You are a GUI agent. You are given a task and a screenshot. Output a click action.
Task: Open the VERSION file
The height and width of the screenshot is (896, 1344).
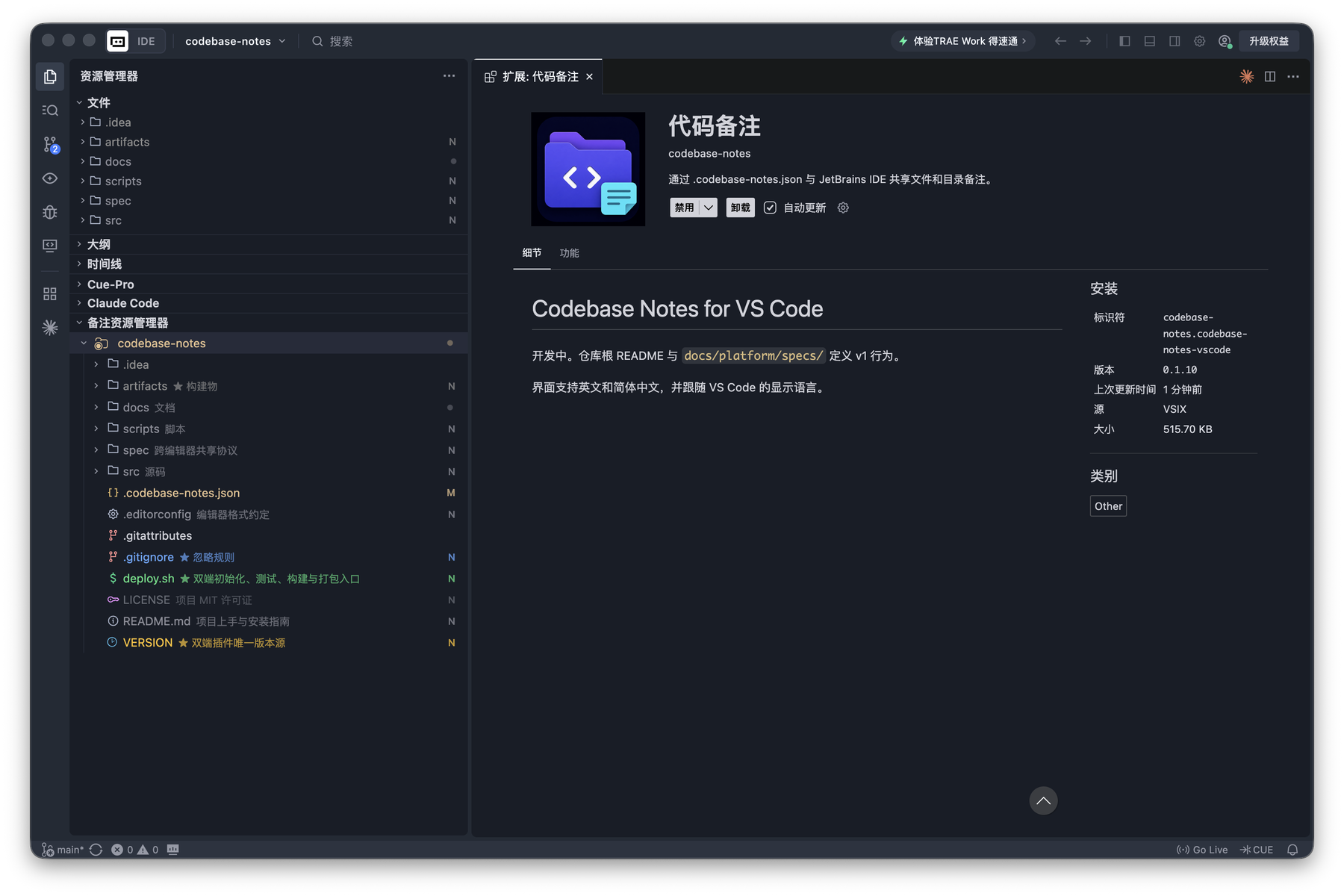pos(269,643)
